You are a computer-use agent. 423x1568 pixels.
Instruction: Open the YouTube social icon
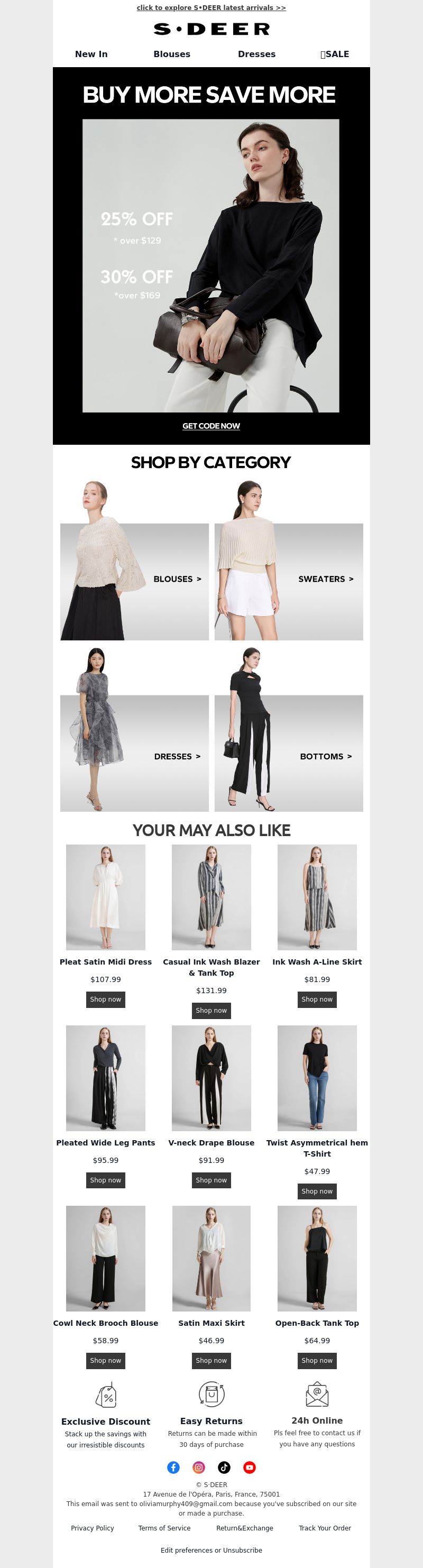point(250,1467)
